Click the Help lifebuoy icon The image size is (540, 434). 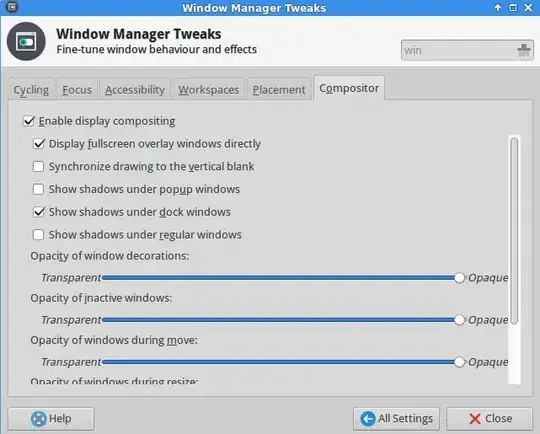39,419
